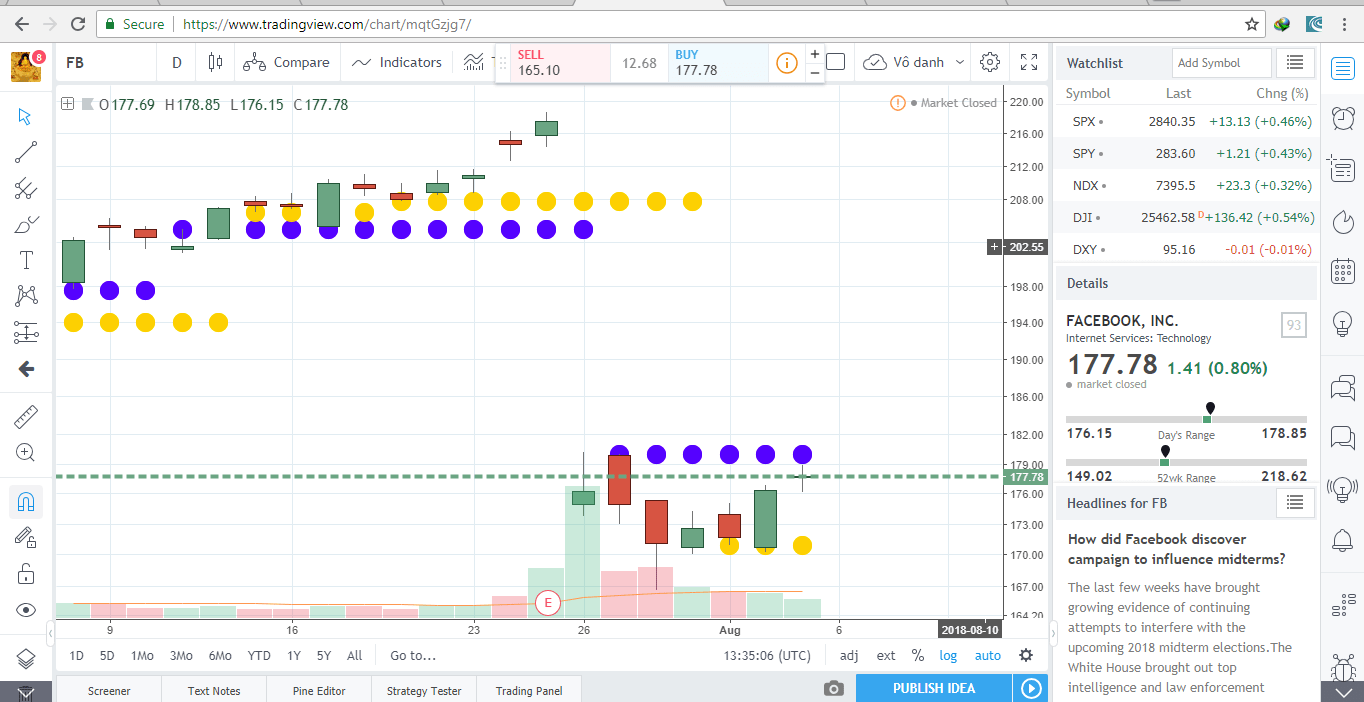The image size is (1364, 702).
Task: Toggle the auto scale
Action: (x=988, y=656)
